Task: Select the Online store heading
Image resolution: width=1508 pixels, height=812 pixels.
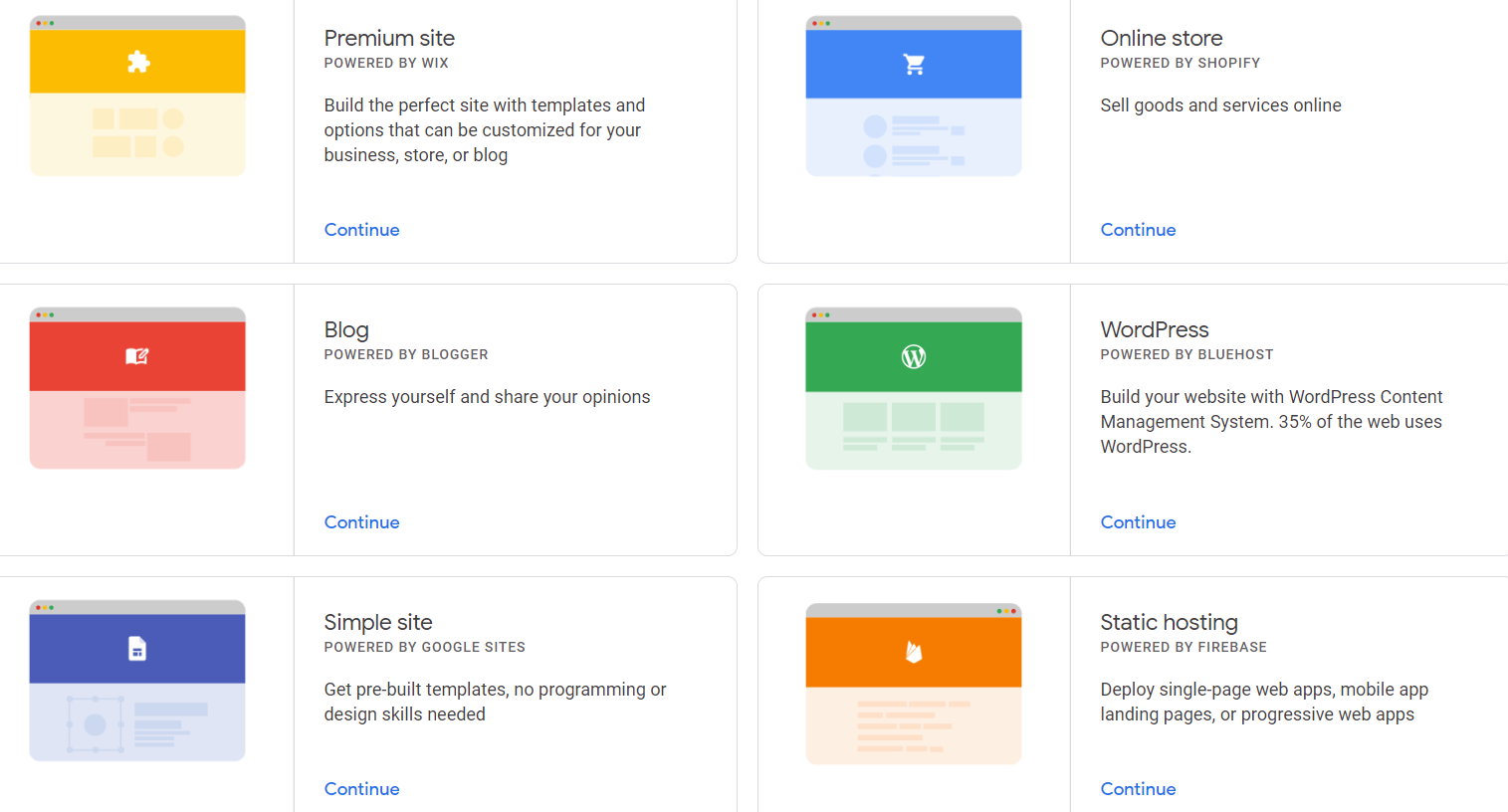Action: (x=1162, y=38)
